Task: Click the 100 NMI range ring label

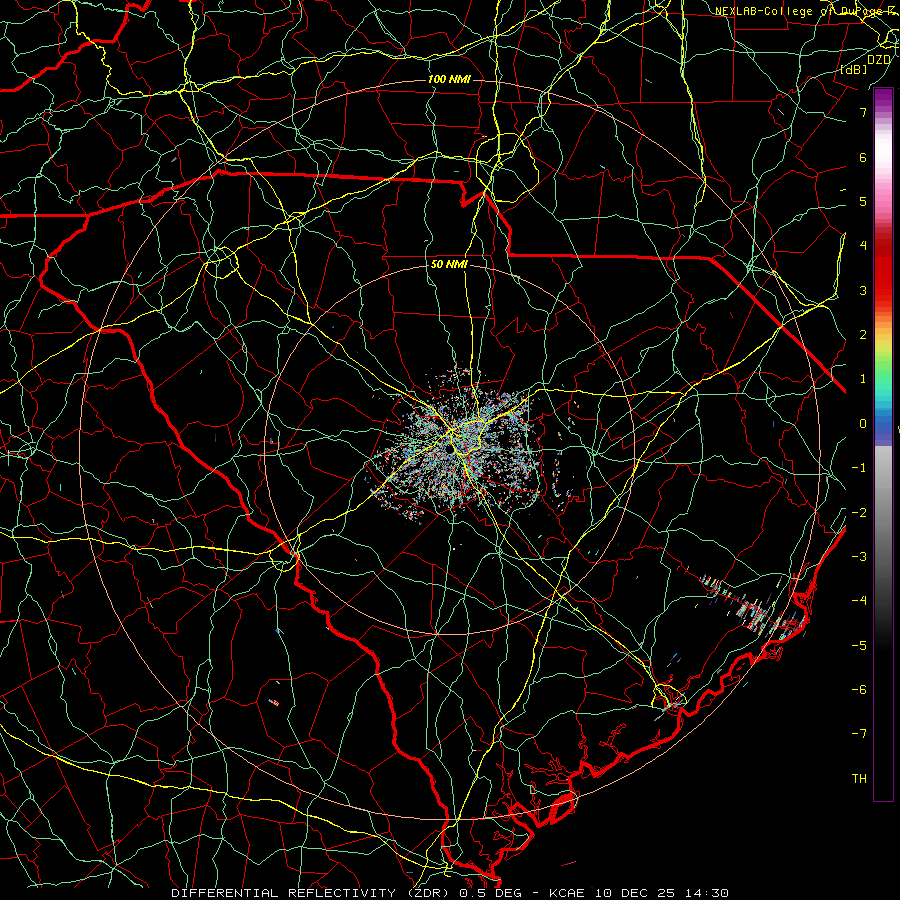Action: coord(449,79)
